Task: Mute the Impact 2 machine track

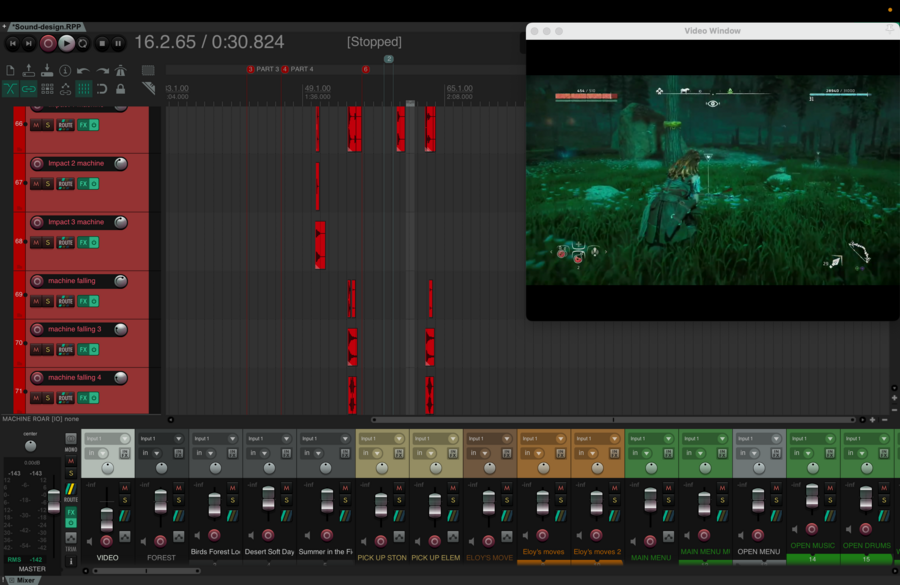Action: [x=36, y=184]
